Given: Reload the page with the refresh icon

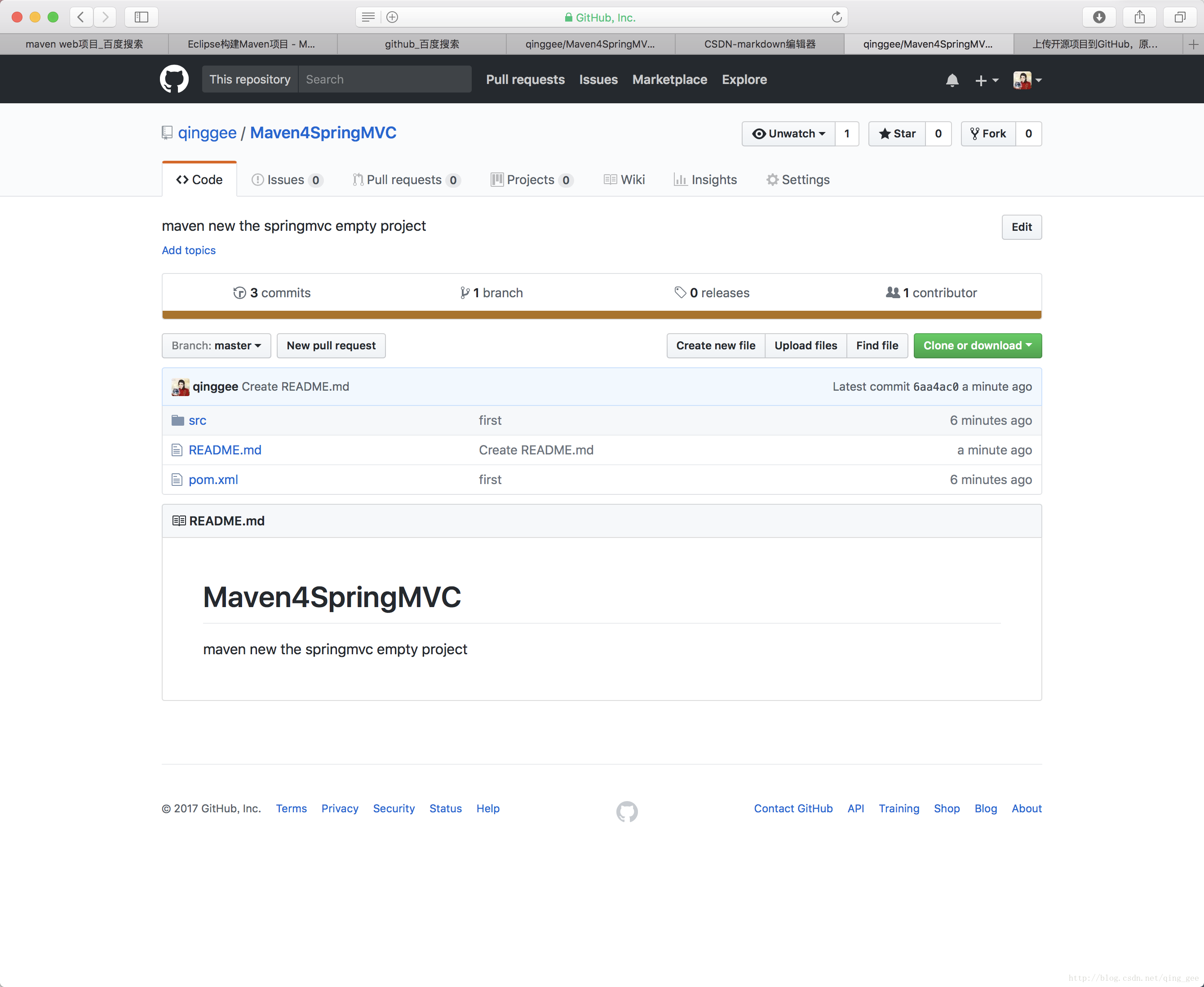Looking at the screenshot, I should [837, 17].
